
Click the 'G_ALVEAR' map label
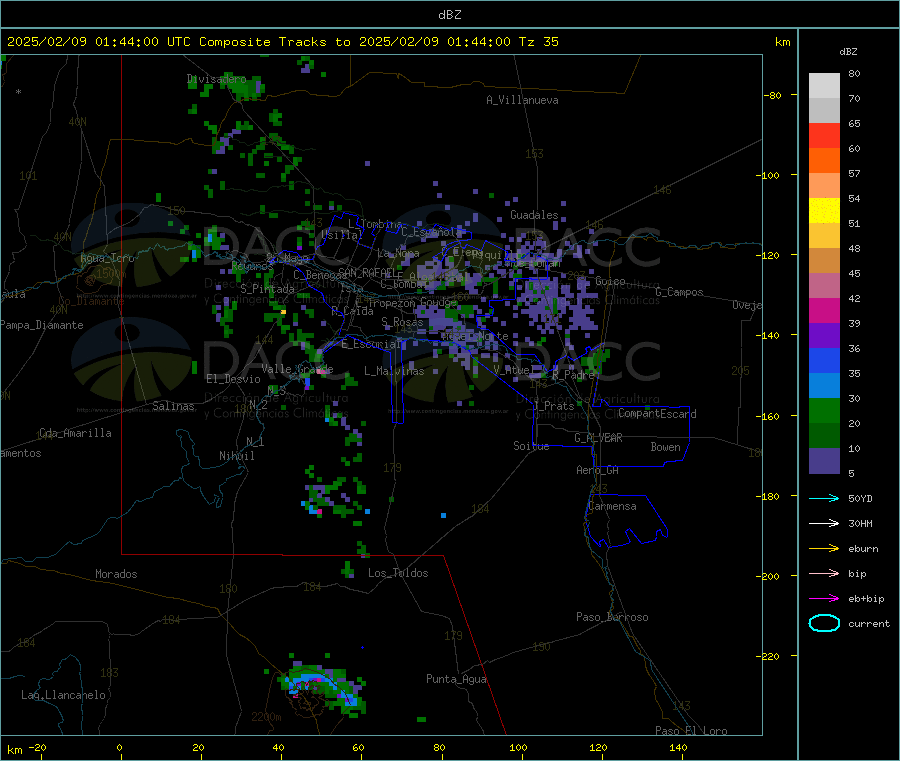tap(598, 438)
